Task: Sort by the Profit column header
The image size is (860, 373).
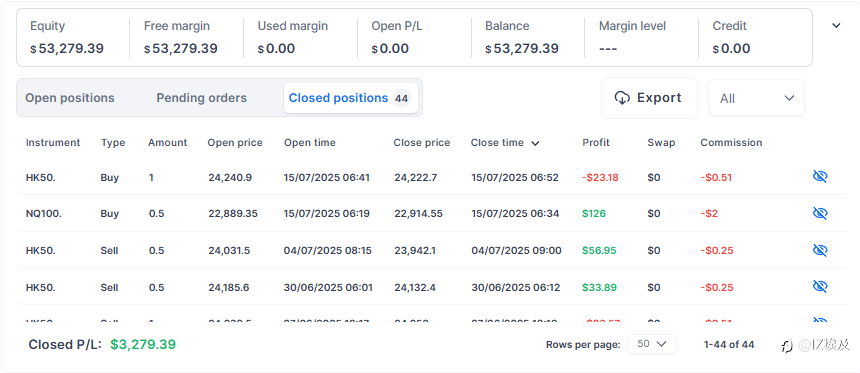Action: (596, 143)
